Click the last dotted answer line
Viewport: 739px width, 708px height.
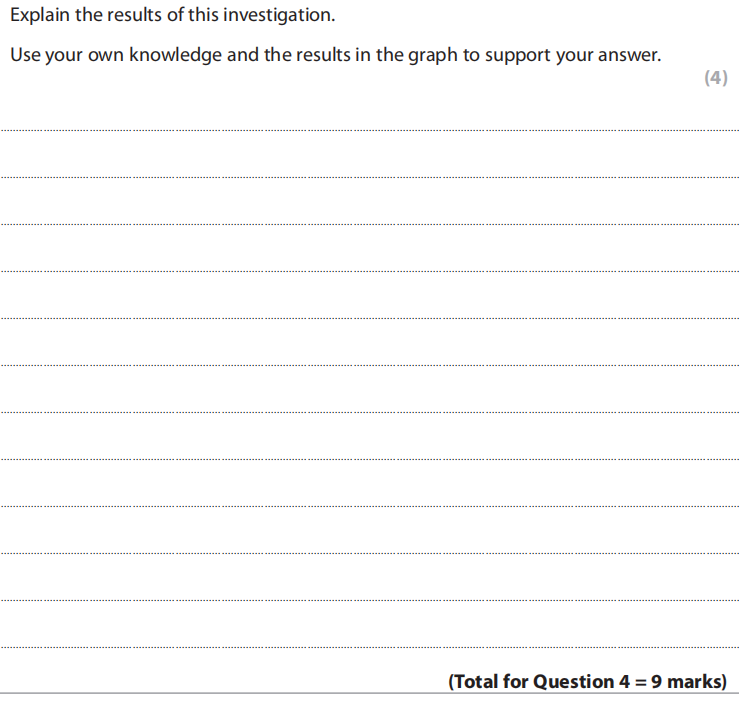point(370,647)
